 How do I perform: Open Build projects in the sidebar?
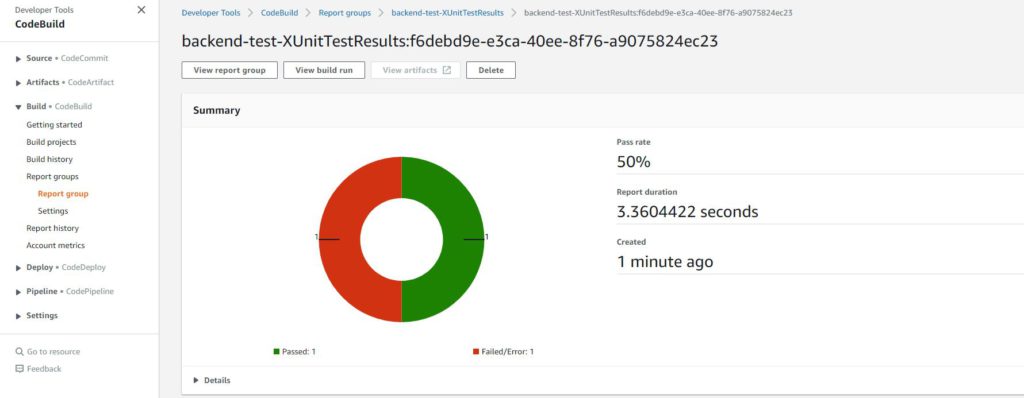[51, 142]
